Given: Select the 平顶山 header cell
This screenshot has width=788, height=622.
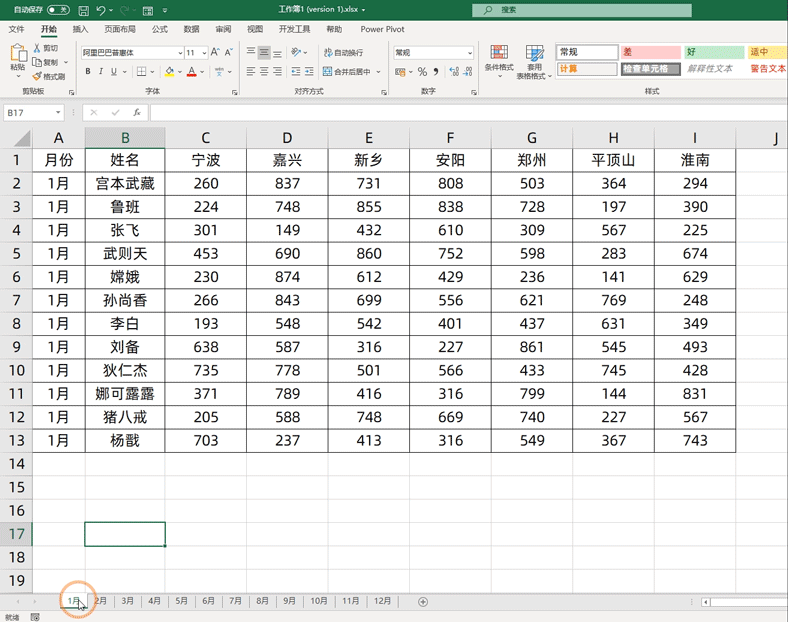Looking at the screenshot, I should point(614,160).
